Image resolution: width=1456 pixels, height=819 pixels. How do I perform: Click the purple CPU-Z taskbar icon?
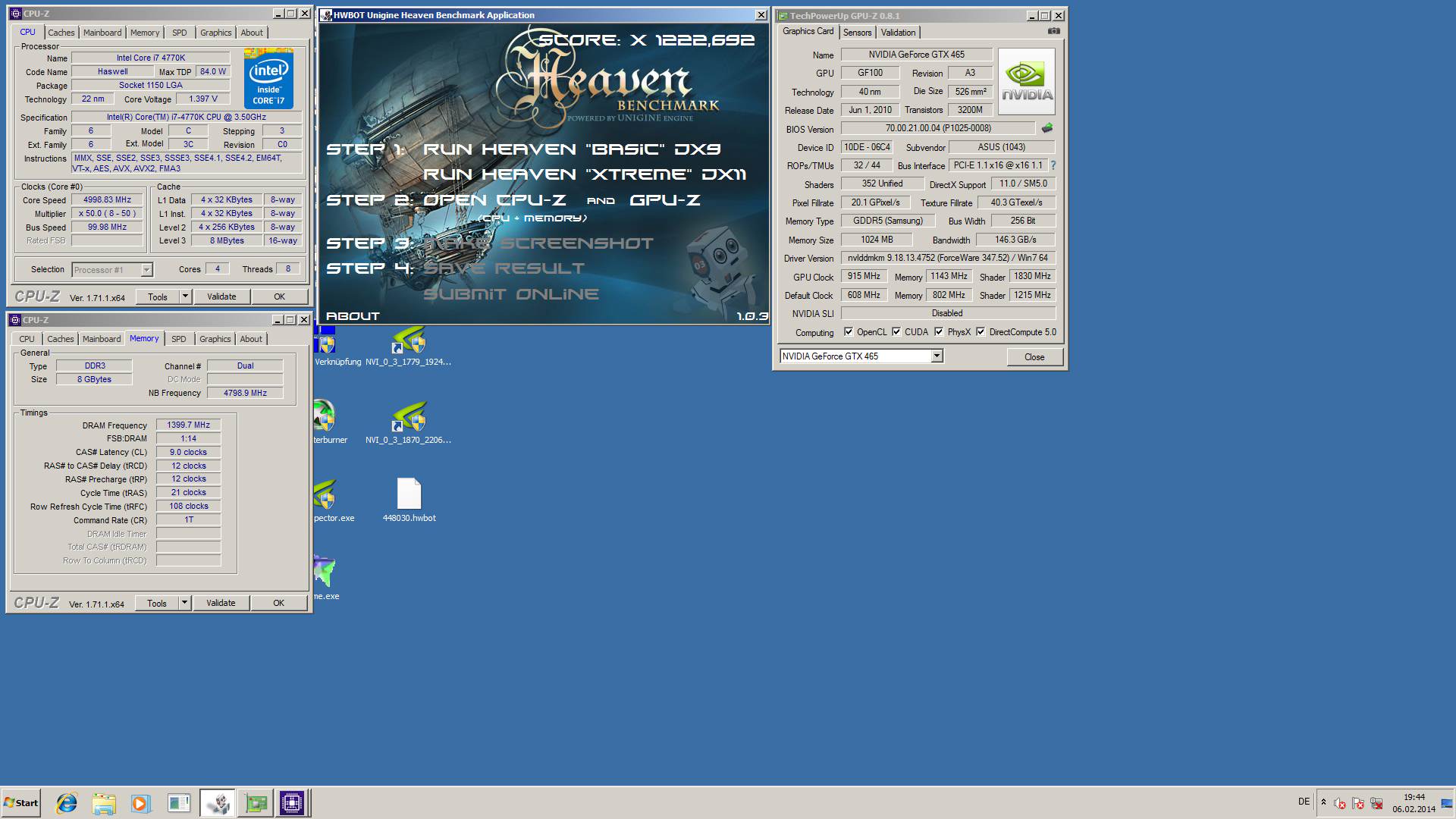coord(292,802)
